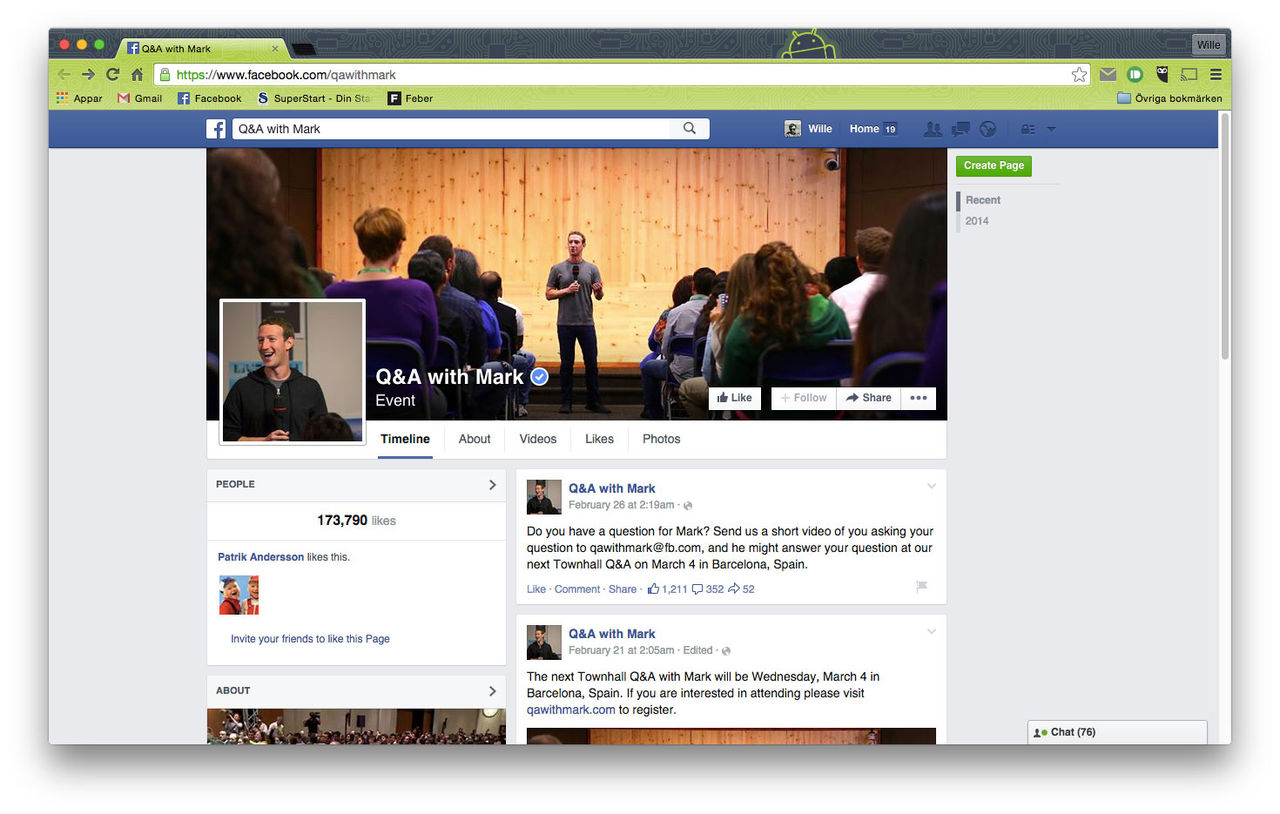
Task: Click the Facebook search field
Action: coord(452,129)
